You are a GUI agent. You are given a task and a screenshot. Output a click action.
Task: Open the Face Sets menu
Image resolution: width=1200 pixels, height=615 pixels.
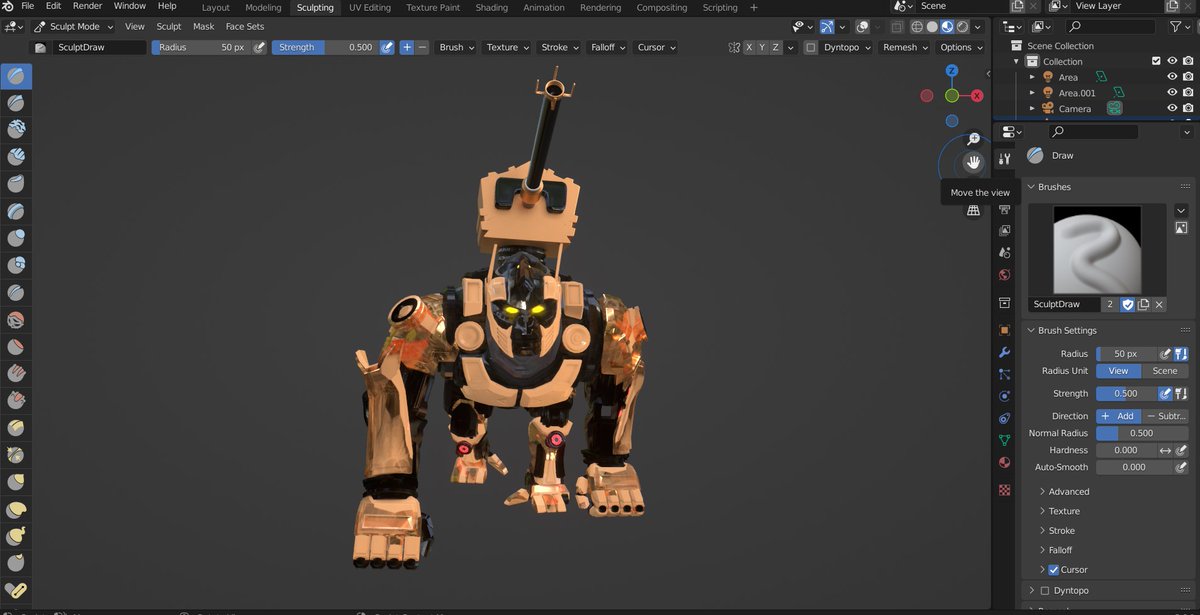point(245,27)
